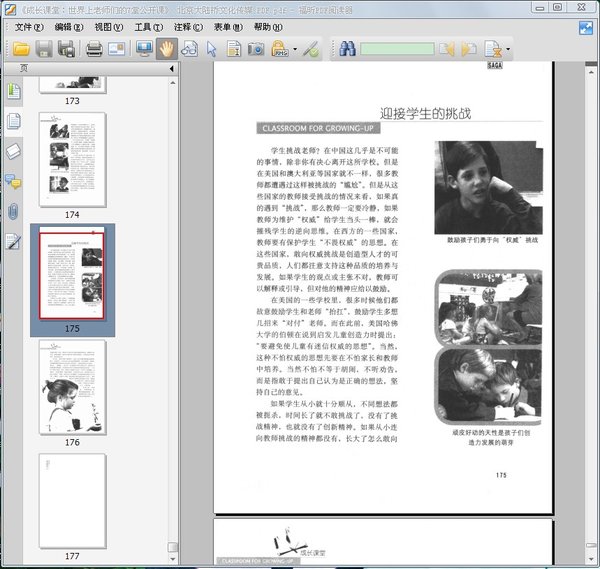Click the Save icon in toolbar
Screen dimensions: 600x569
(43, 48)
